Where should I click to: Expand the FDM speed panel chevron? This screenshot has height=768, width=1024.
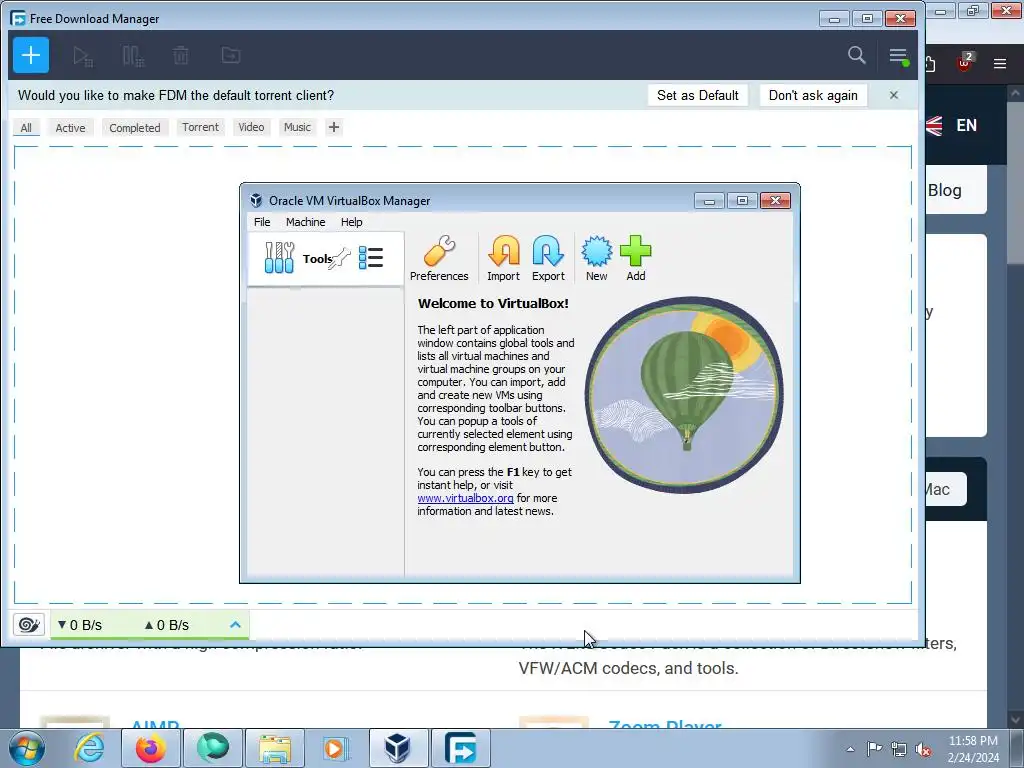(x=235, y=625)
